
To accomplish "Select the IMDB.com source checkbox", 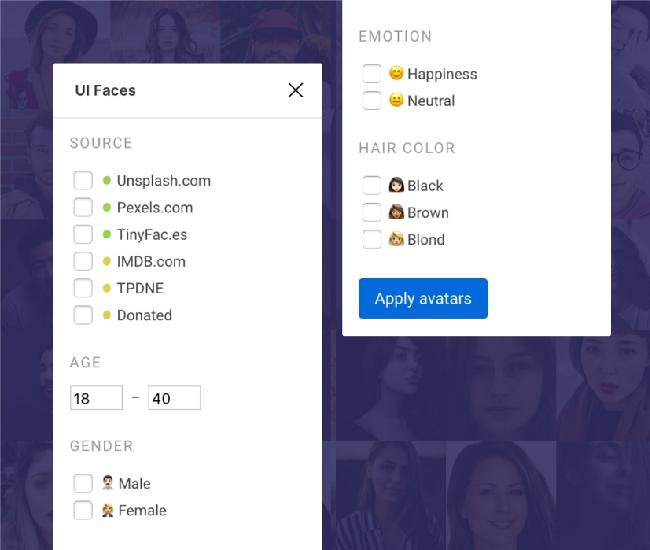I will (83, 262).
